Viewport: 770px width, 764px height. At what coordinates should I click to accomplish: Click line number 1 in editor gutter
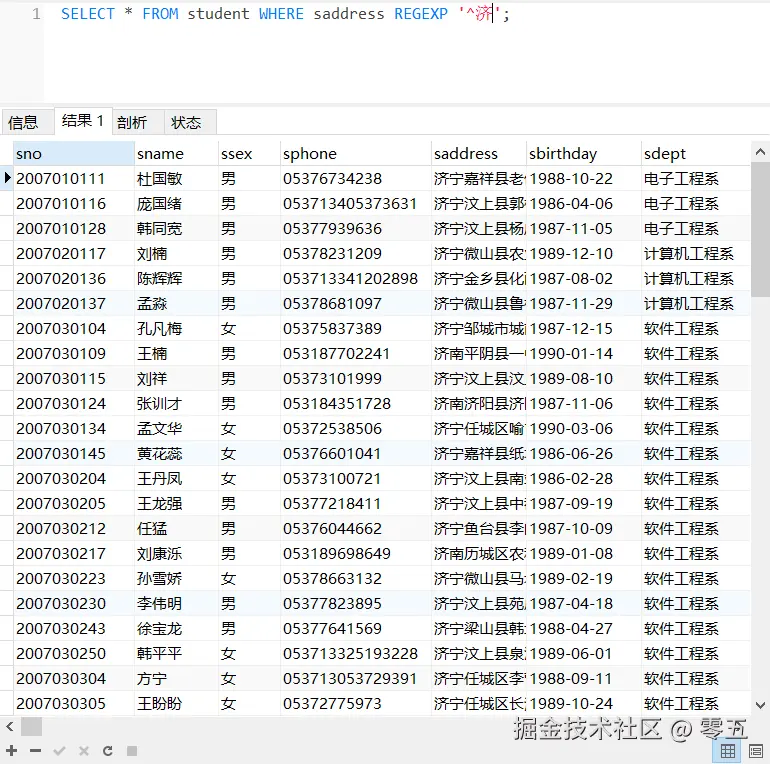tap(36, 14)
